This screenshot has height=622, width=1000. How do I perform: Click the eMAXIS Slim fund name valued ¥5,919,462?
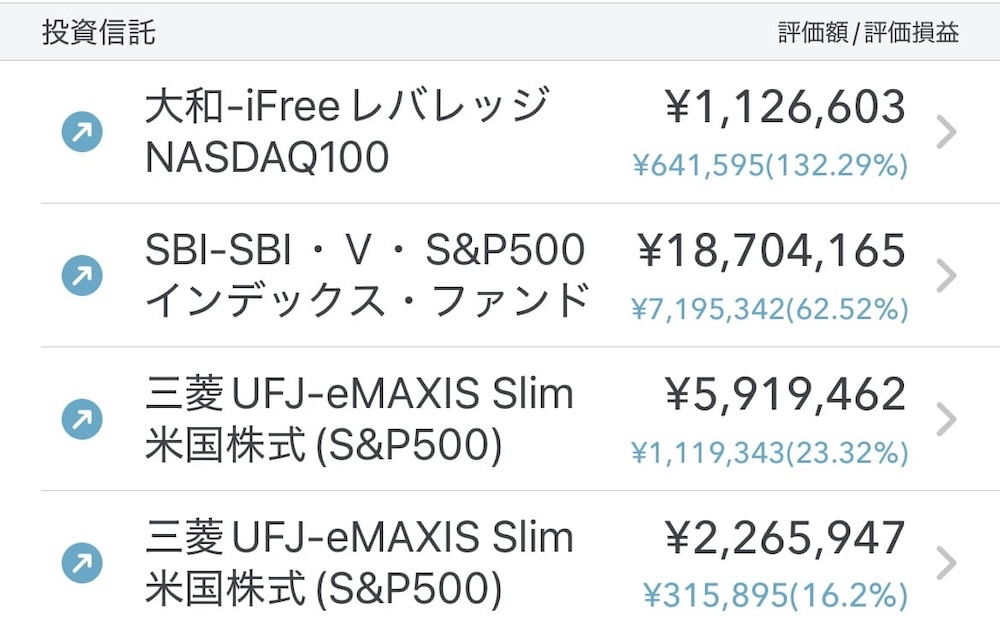coord(360,419)
